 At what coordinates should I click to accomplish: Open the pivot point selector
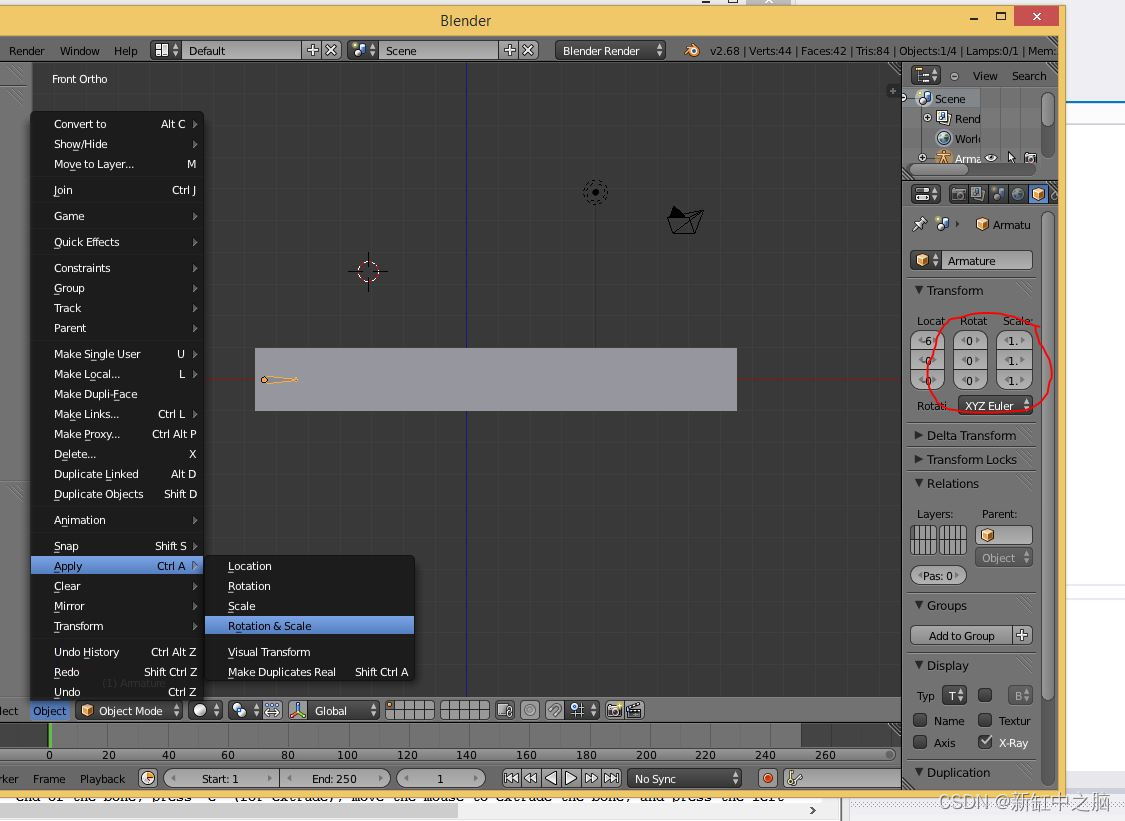(244, 710)
